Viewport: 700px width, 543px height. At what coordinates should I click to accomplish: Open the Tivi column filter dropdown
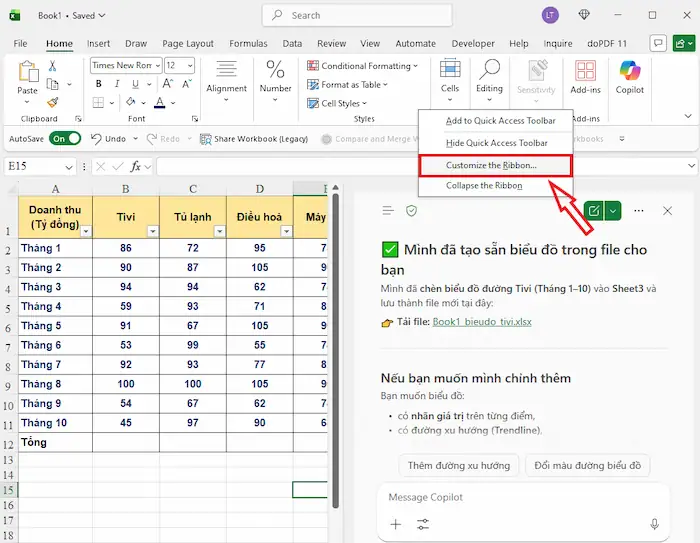click(152, 231)
